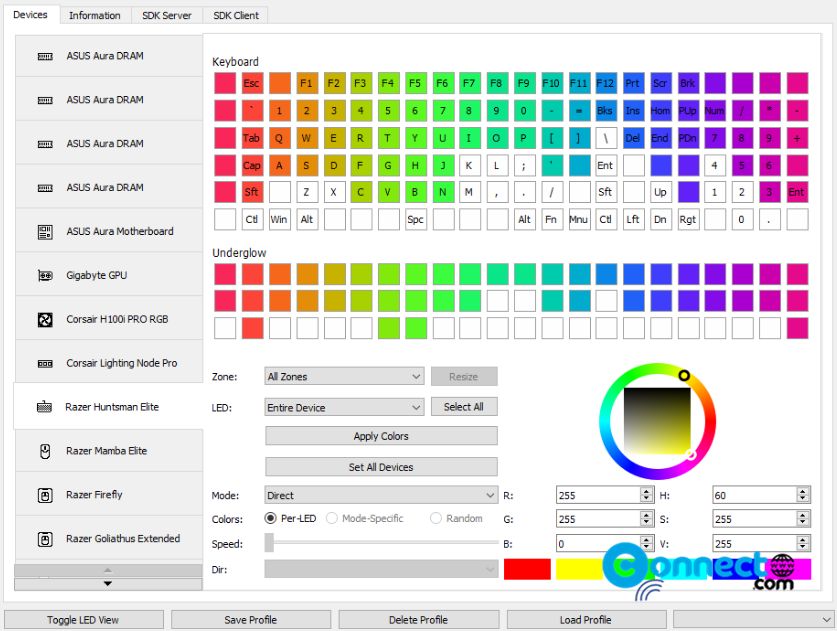Click the Bks backspace key LED
The image size is (837, 631).
point(605,111)
